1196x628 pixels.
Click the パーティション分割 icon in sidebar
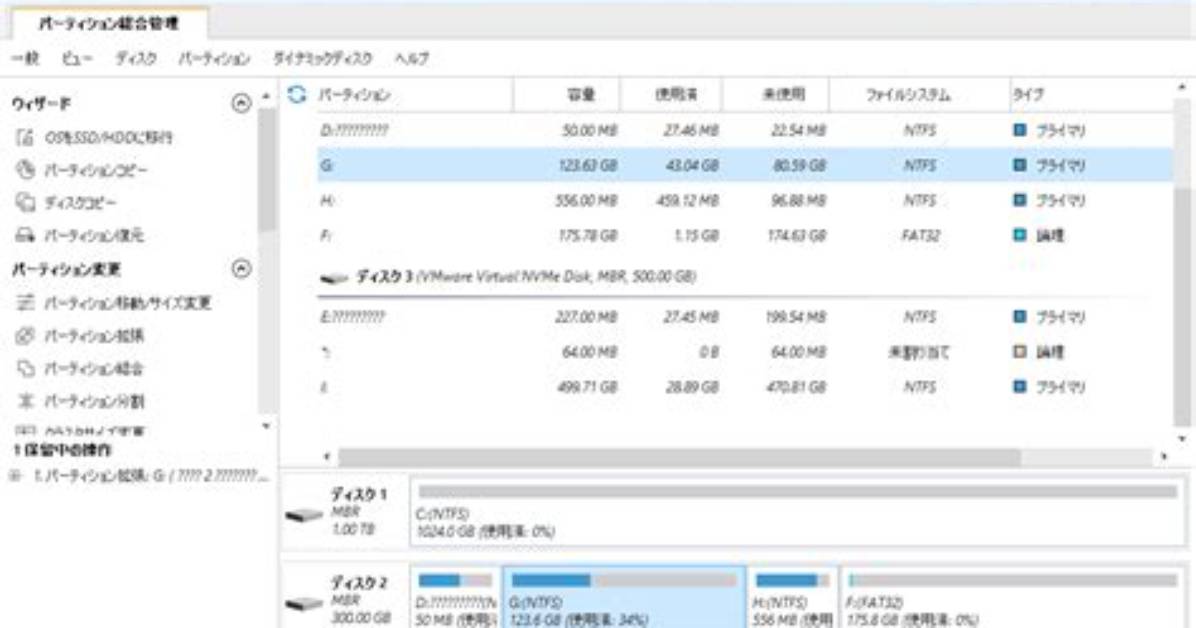[25, 401]
